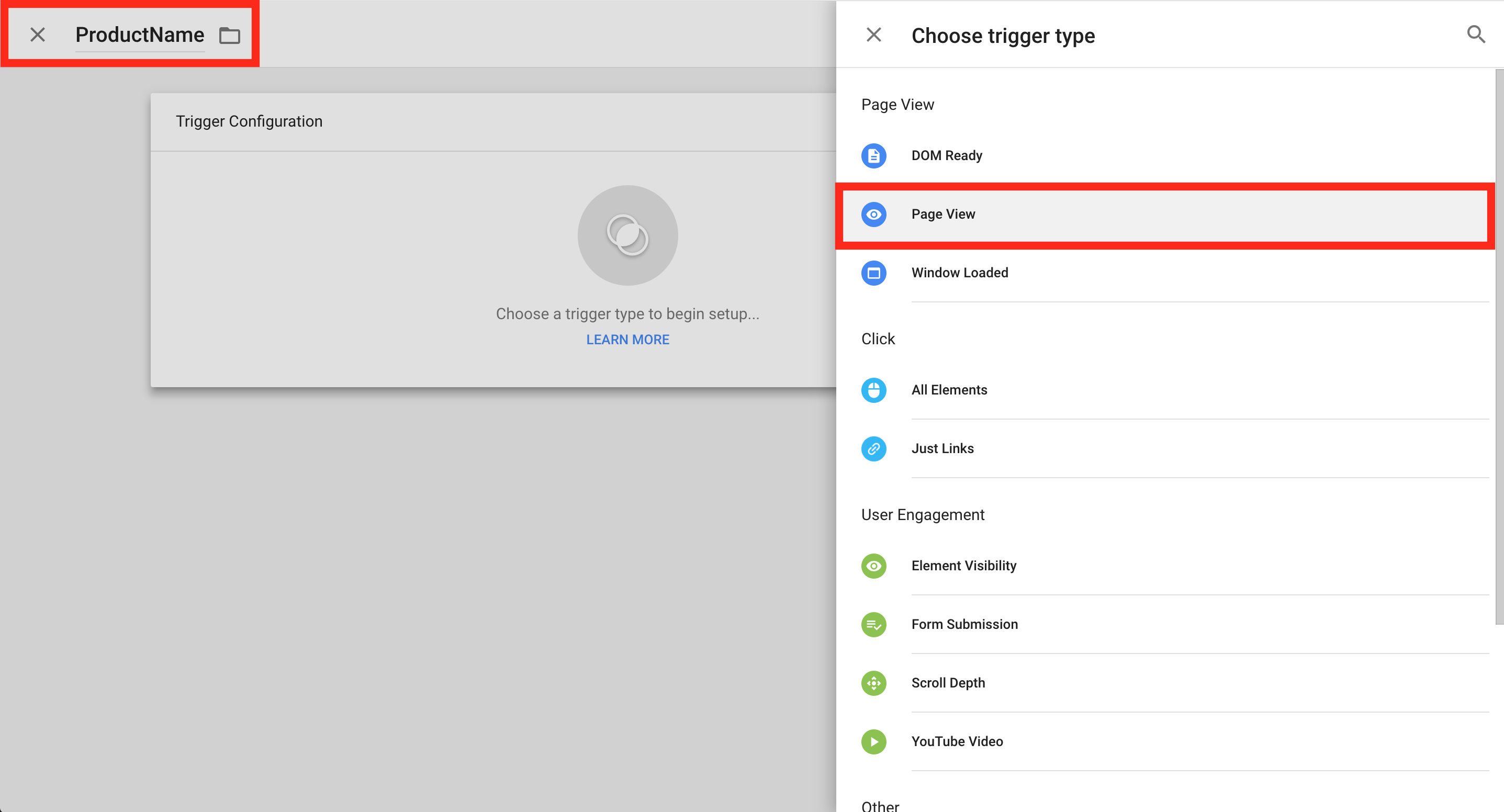Click the Scroll Depth icon

[x=873, y=683]
